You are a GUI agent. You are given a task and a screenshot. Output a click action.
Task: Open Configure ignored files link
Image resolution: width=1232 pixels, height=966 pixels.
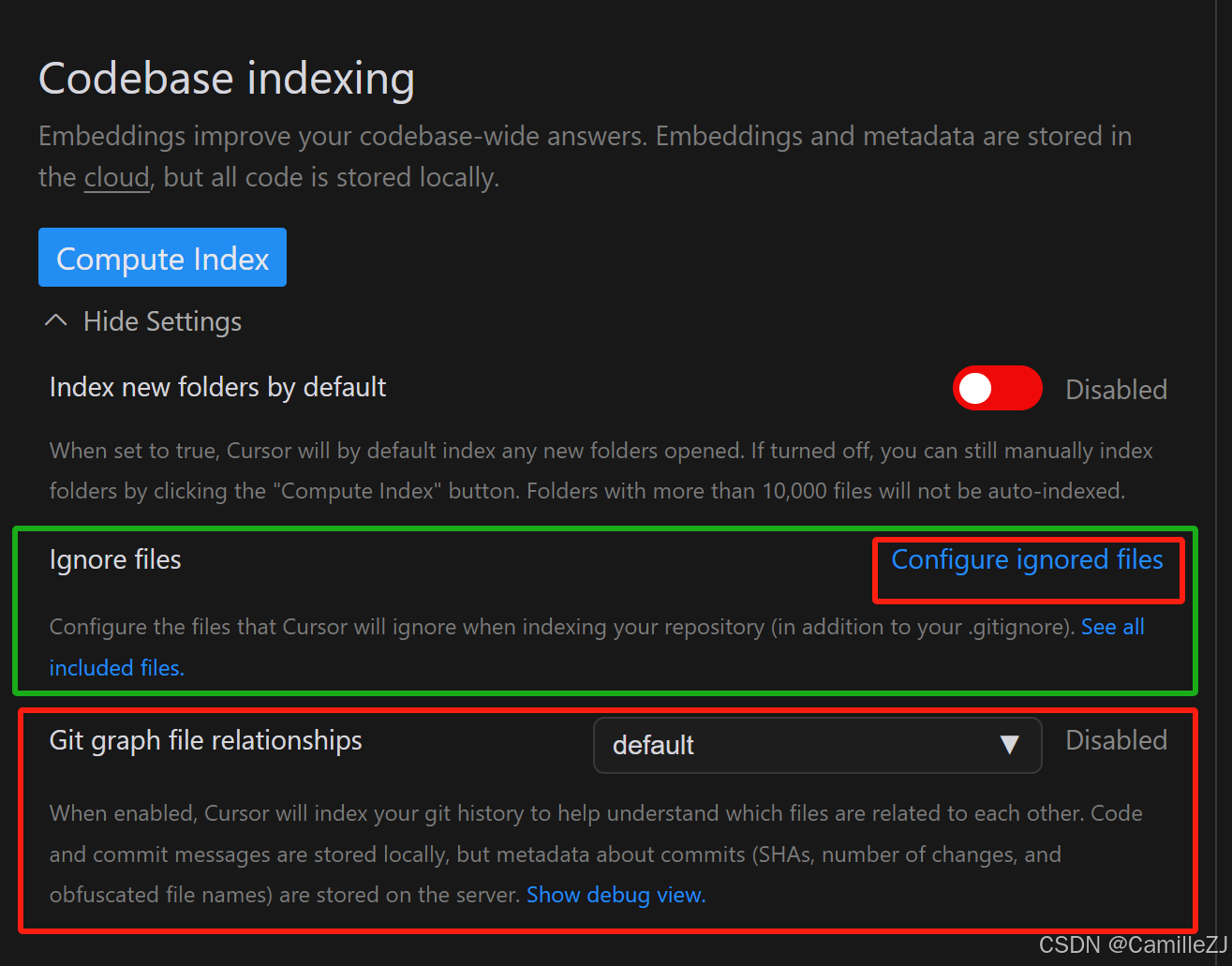pos(1027,559)
